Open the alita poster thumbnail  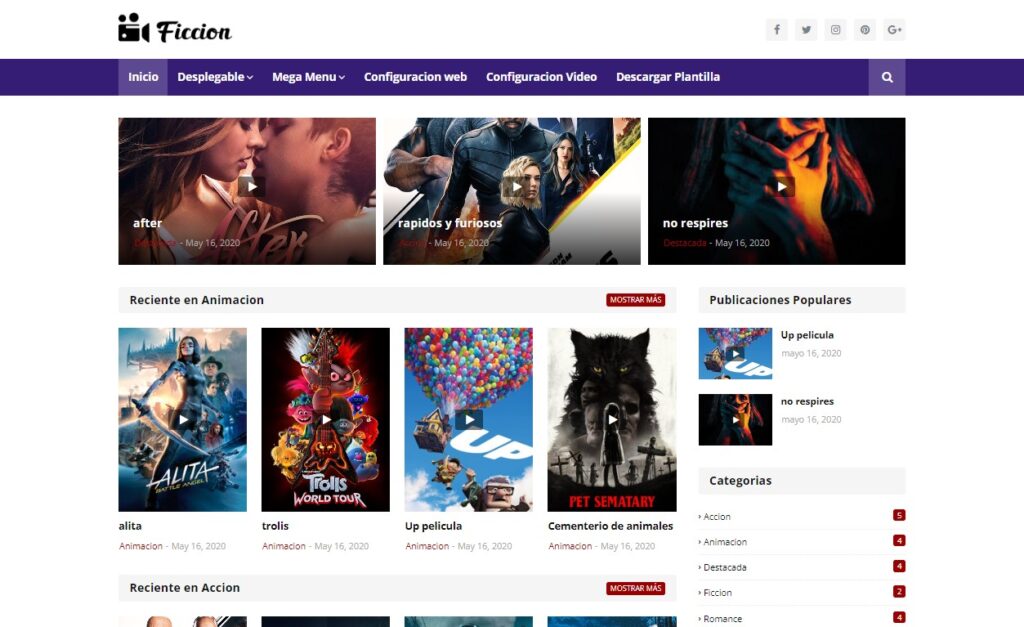[183, 419]
